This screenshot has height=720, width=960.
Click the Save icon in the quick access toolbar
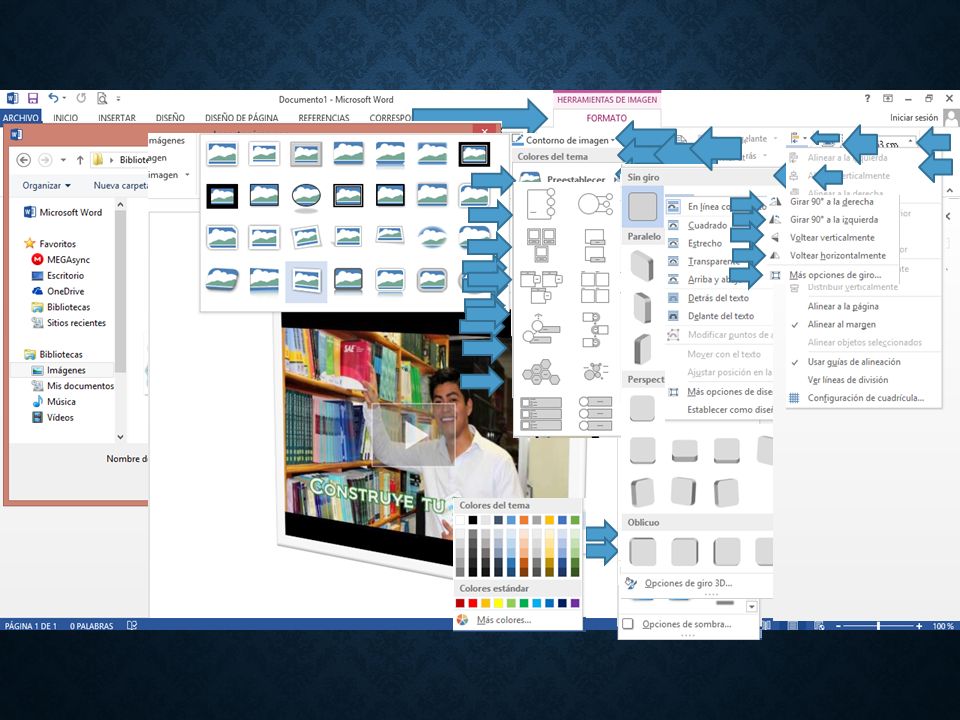click(x=33, y=98)
